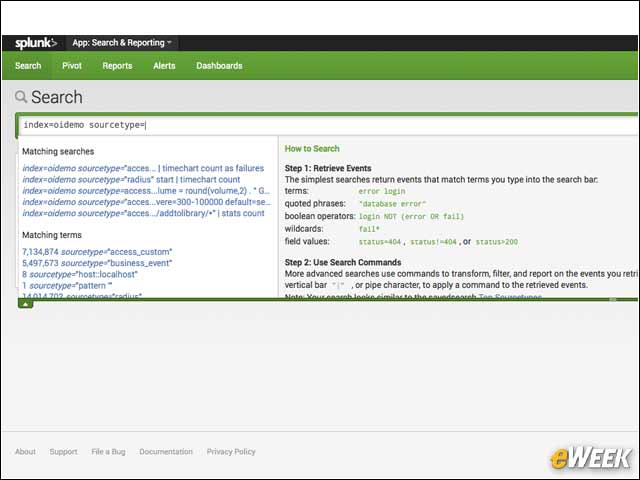Click the 'How to Search' heading
The image size is (640, 480).
coord(312,149)
